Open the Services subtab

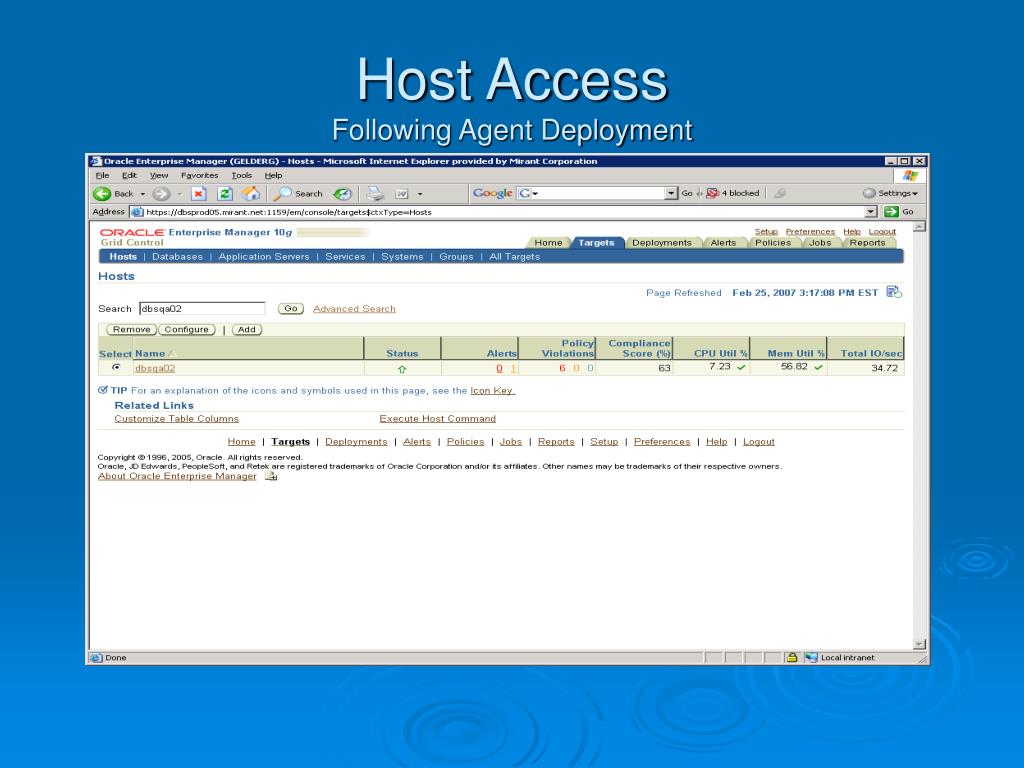[345, 257]
